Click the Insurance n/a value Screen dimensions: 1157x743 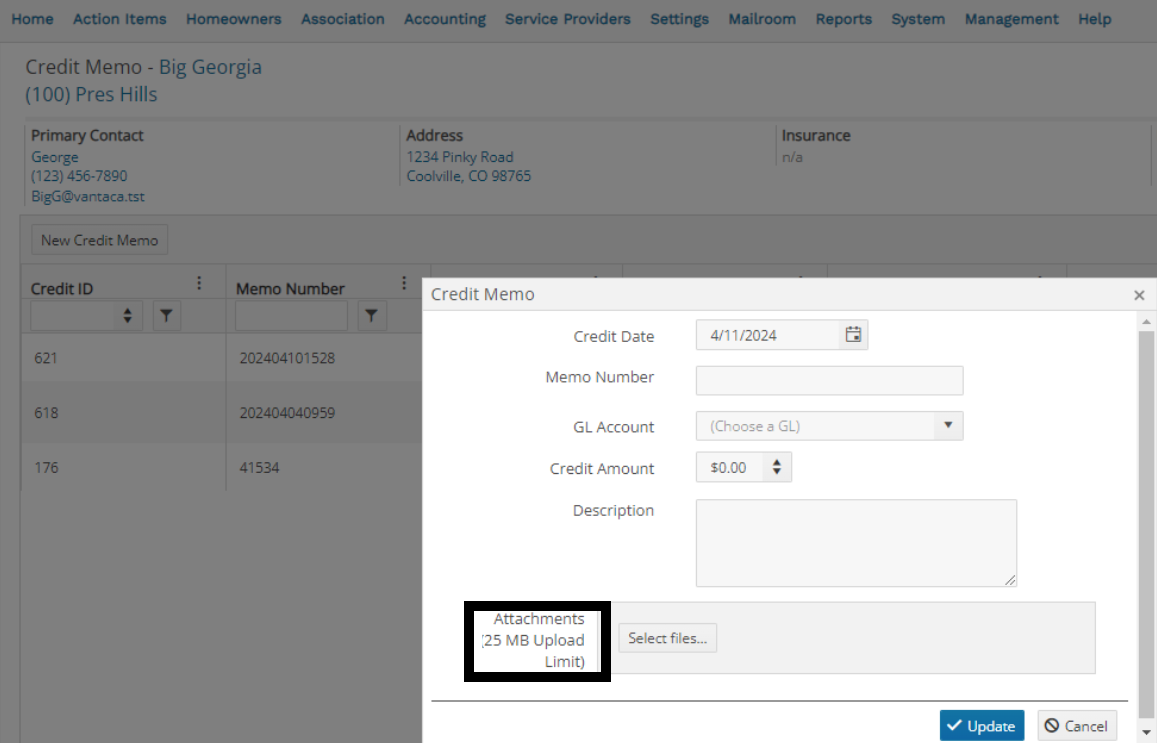[792, 157]
